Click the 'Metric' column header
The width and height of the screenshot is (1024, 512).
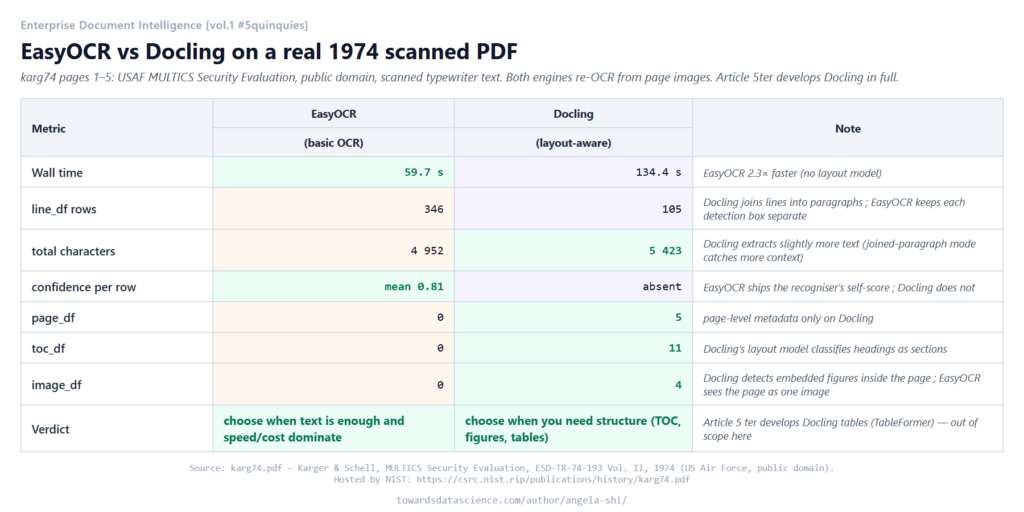pyautogui.click(x=49, y=129)
